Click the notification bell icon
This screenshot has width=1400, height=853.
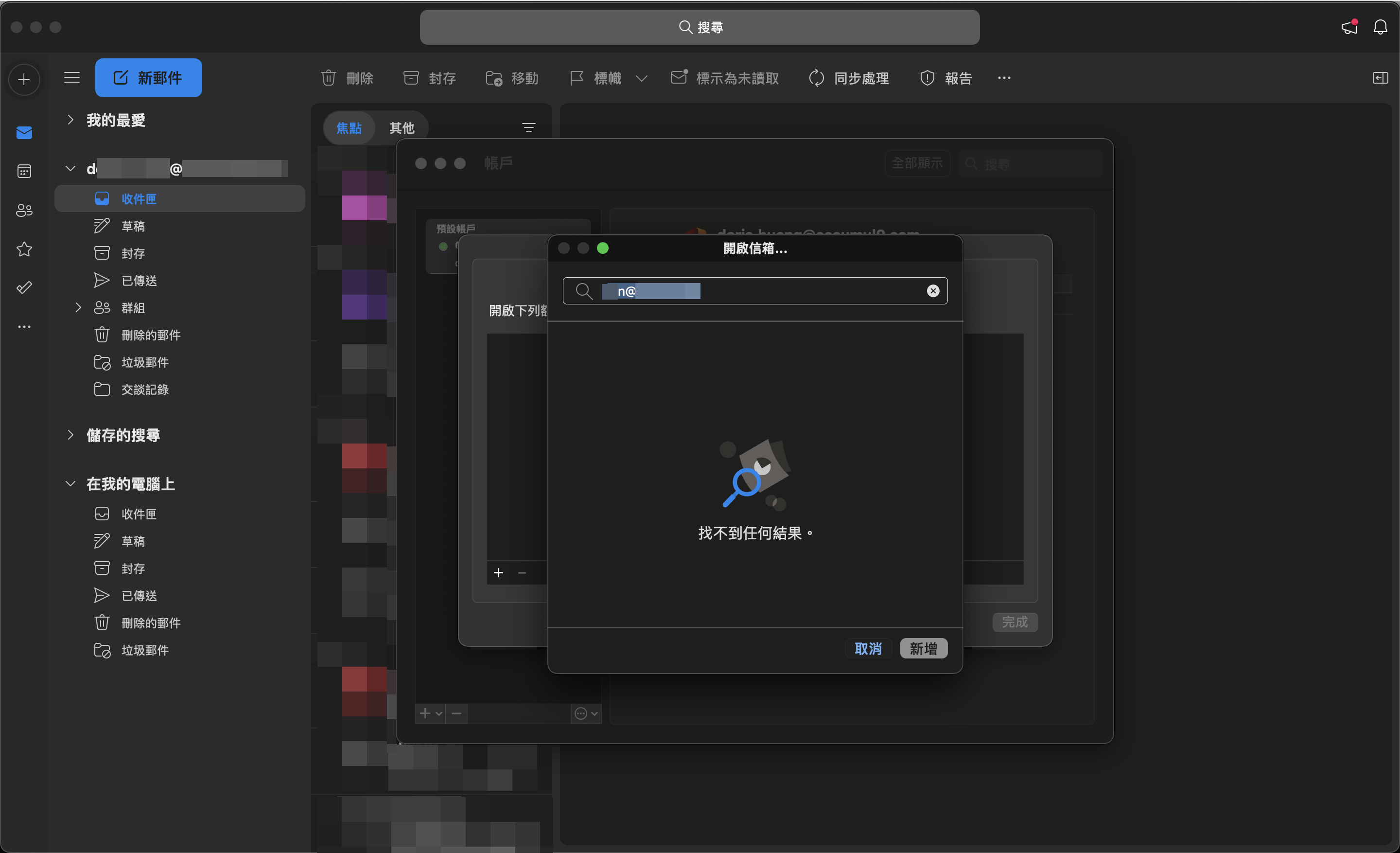coord(1380,27)
